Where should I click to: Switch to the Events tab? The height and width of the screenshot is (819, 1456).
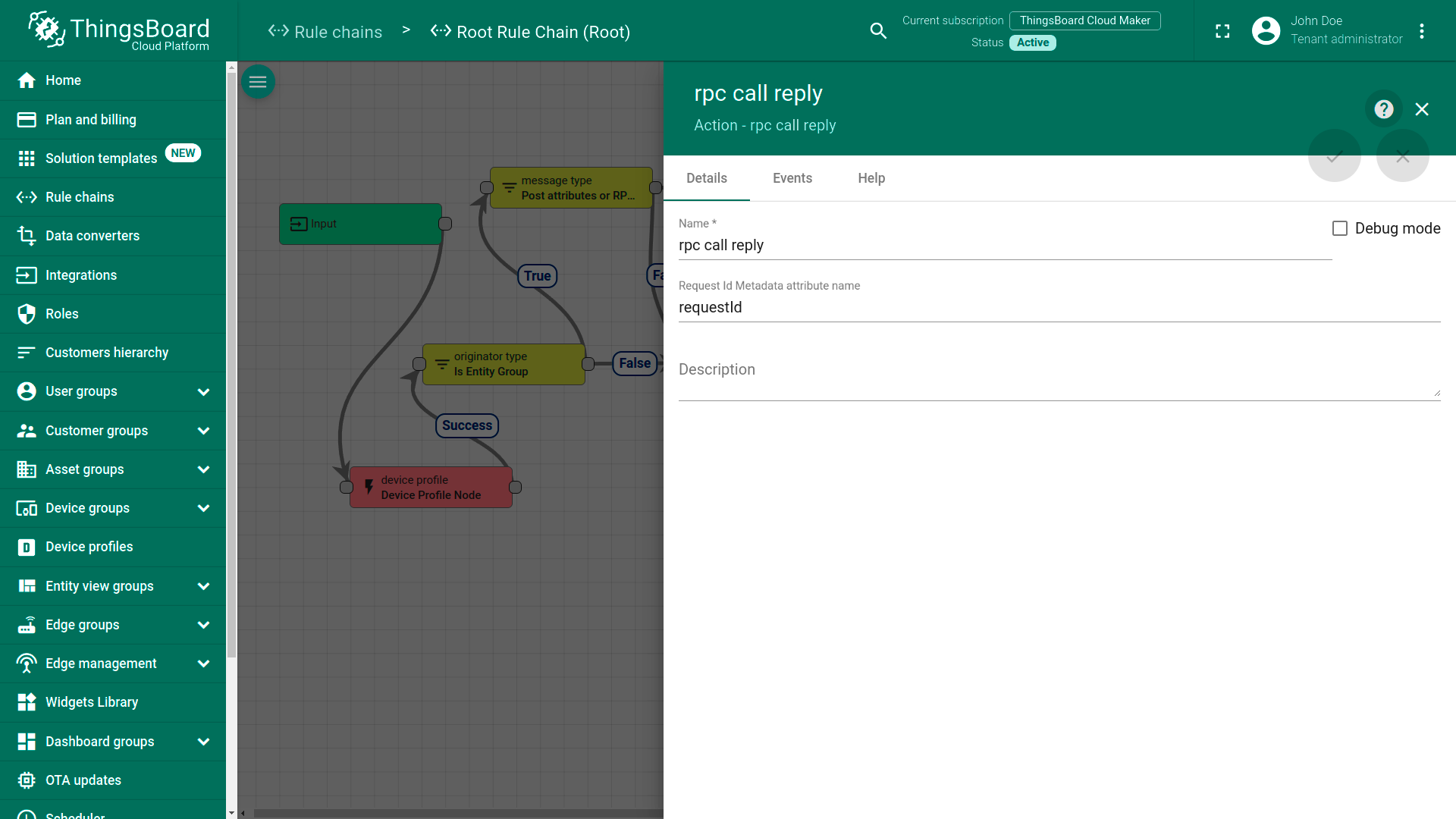tap(792, 178)
